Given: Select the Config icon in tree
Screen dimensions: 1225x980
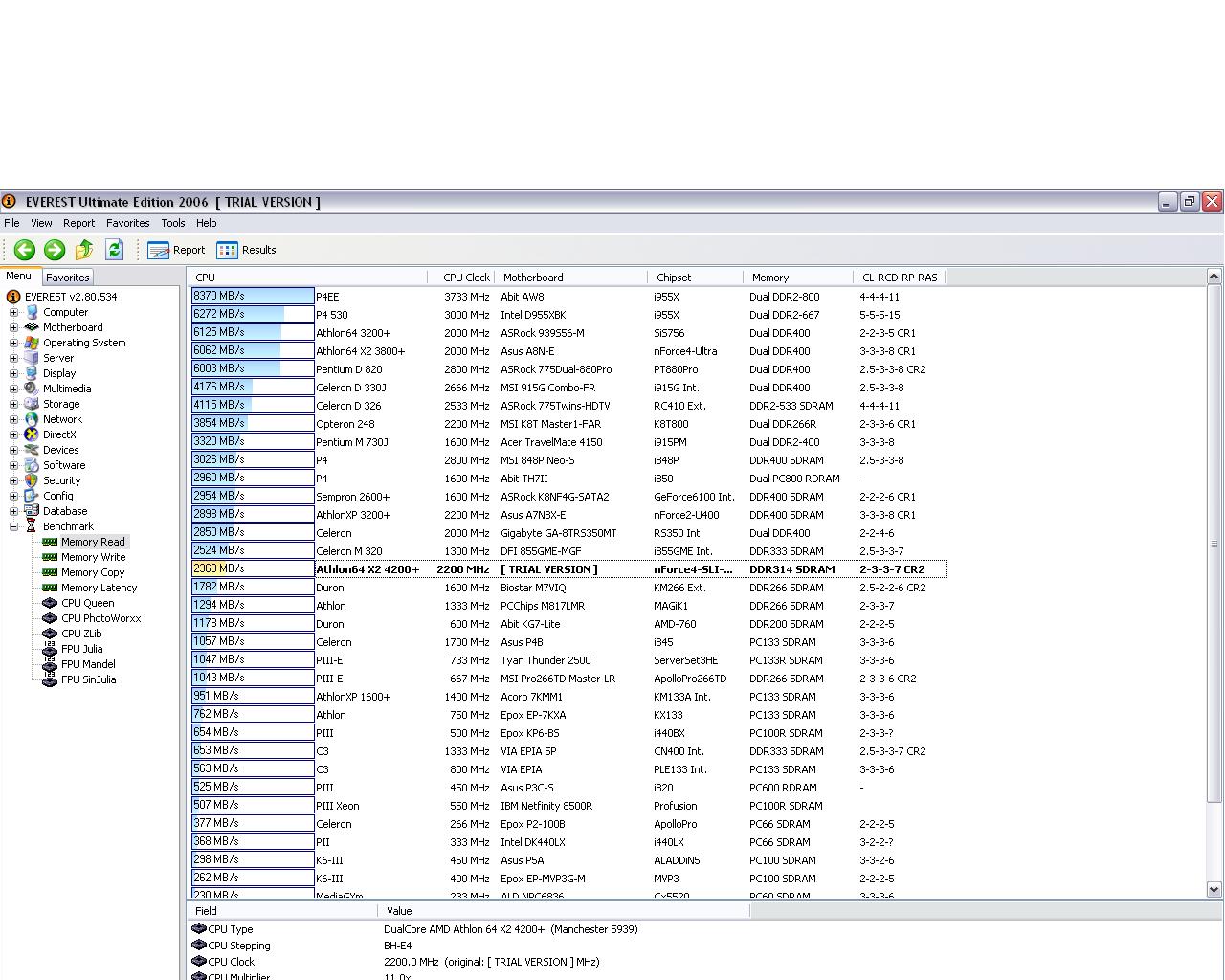Looking at the screenshot, I should tap(32, 496).
